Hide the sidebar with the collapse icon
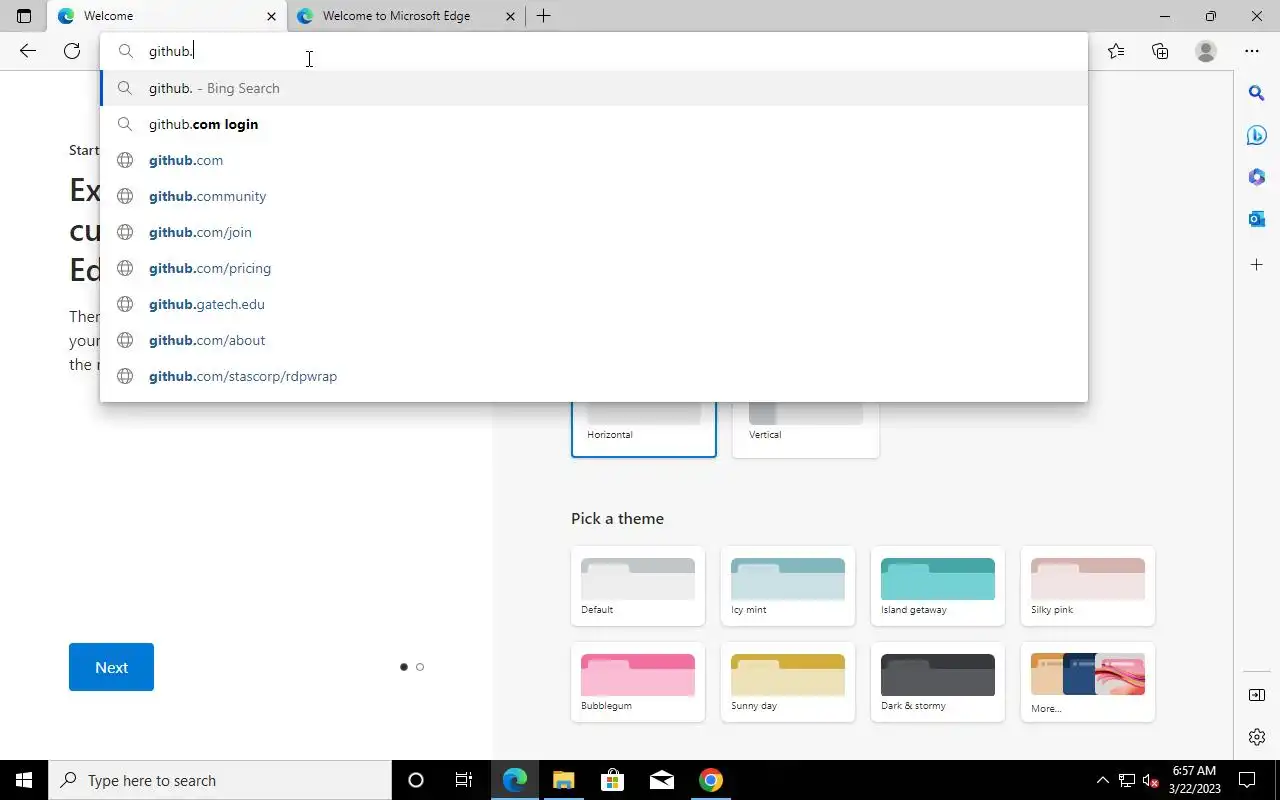This screenshot has width=1280, height=800. (1257, 695)
